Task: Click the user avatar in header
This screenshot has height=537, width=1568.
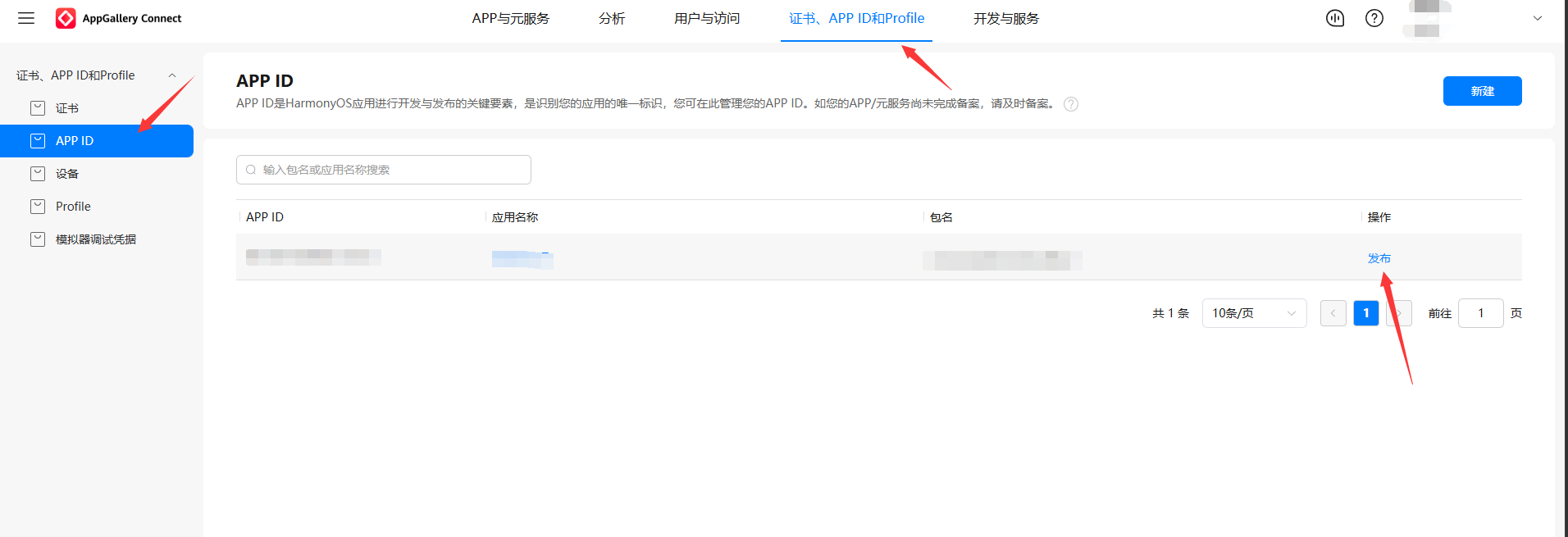Action: pyautogui.click(x=1427, y=18)
